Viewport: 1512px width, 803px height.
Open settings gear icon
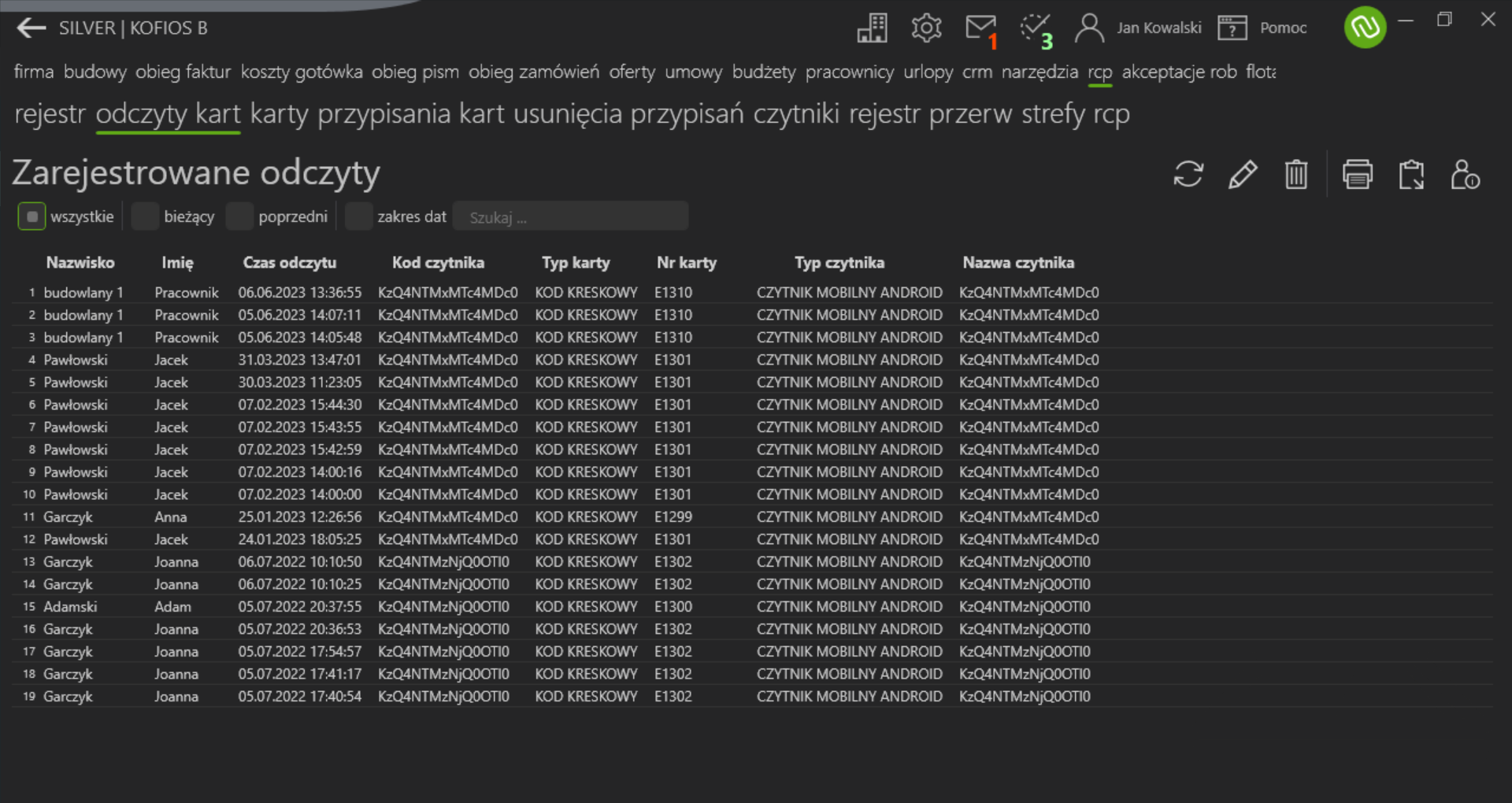pyautogui.click(x=926, y=28)
